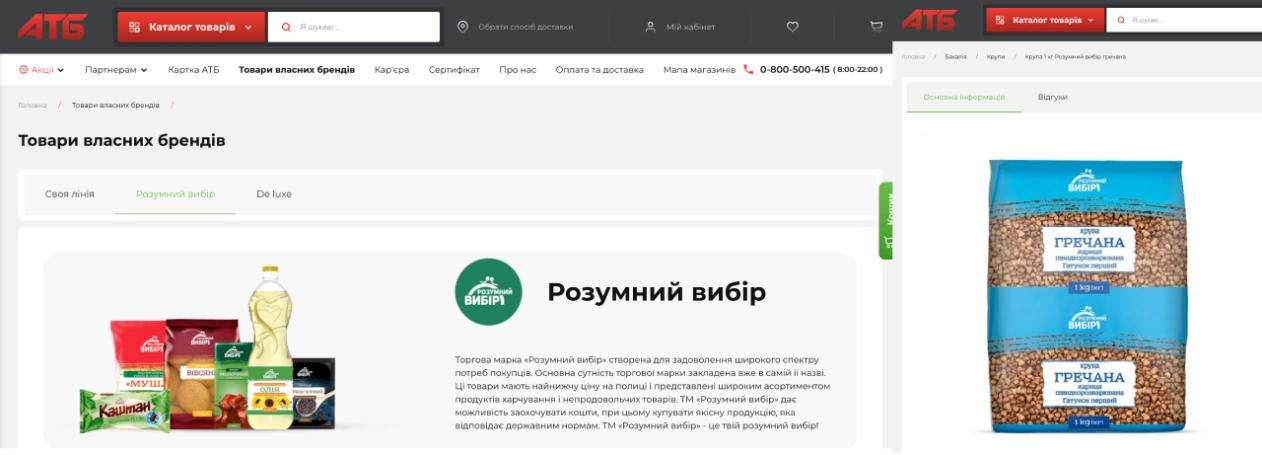Click the search magnifier icon on the left page
The width and height of the screenshot is (1262, 455).
click(x=287, y=27)
